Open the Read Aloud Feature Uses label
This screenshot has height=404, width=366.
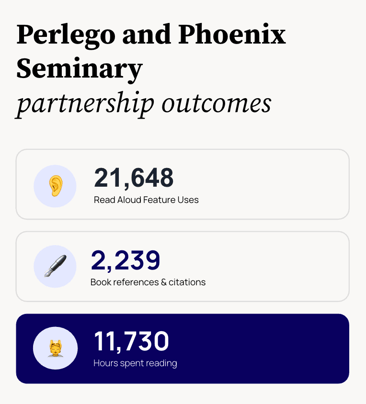click(x=146, y=200)
